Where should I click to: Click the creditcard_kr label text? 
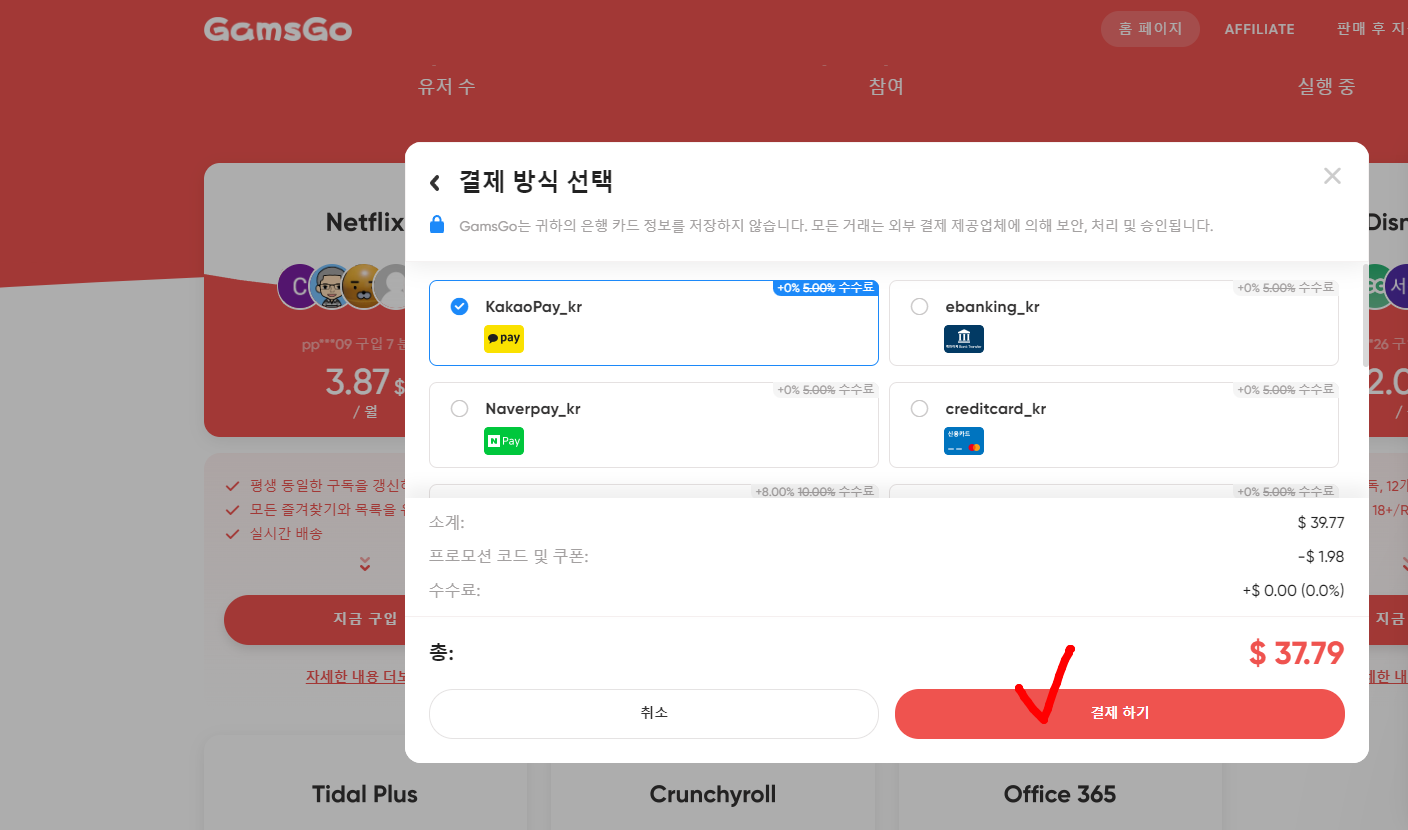pyautogui.click(x=995, y=409)
